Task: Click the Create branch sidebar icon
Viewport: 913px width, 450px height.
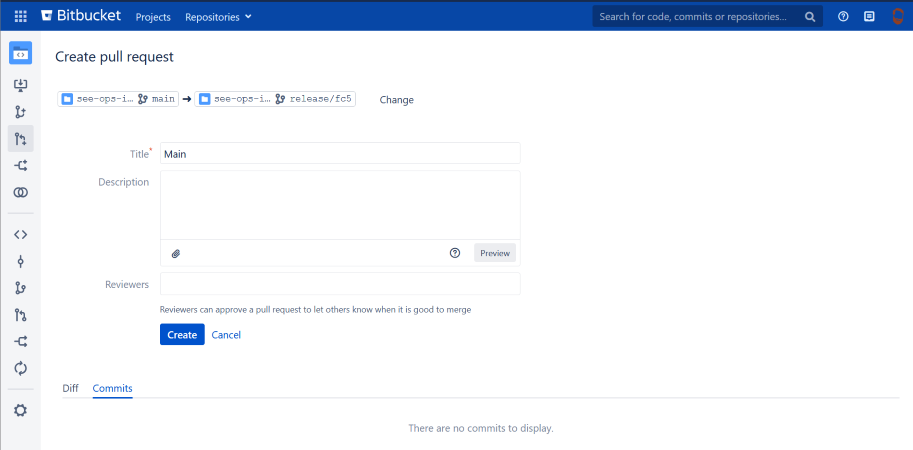Action: tap(20, 112)
